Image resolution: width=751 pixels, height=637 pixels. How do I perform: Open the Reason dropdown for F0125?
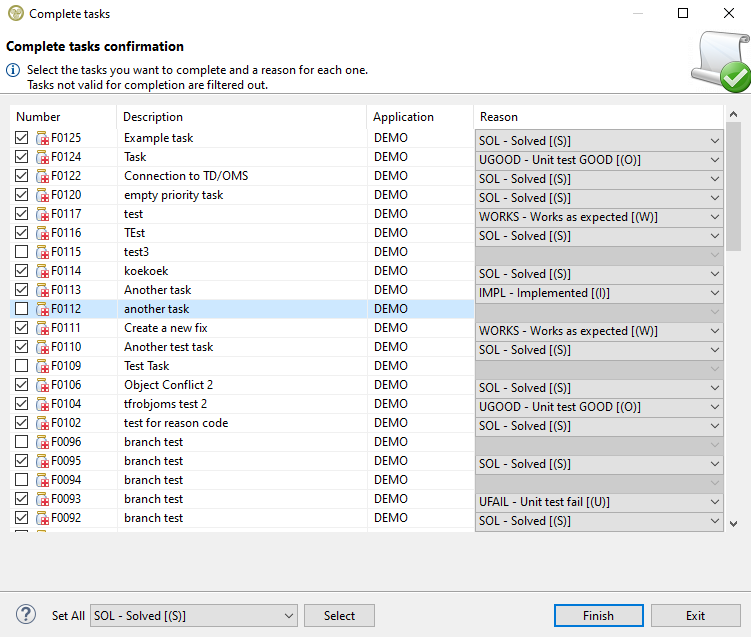[714, 141]
